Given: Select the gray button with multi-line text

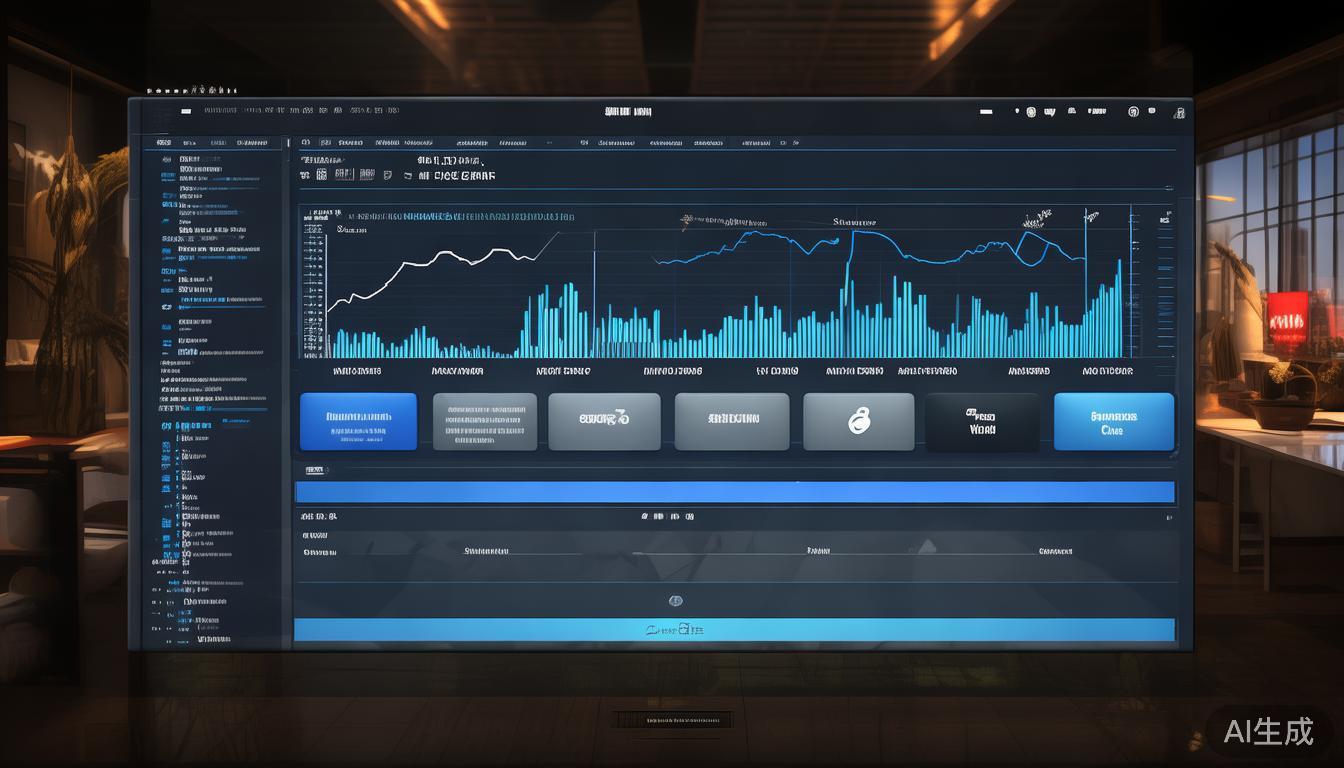Looking at the screenshot, I should point(484,421).
